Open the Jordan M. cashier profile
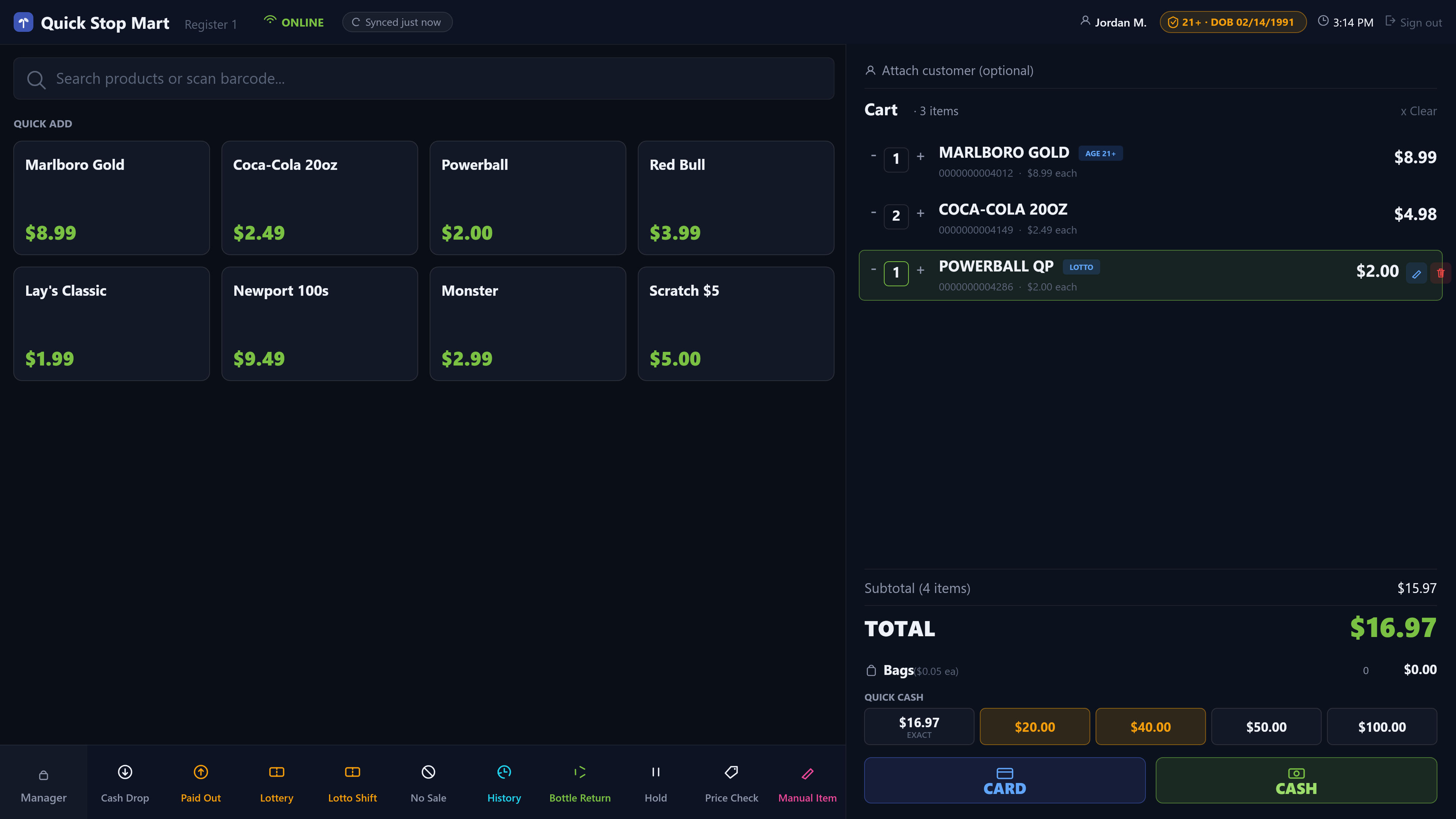 1113,23
